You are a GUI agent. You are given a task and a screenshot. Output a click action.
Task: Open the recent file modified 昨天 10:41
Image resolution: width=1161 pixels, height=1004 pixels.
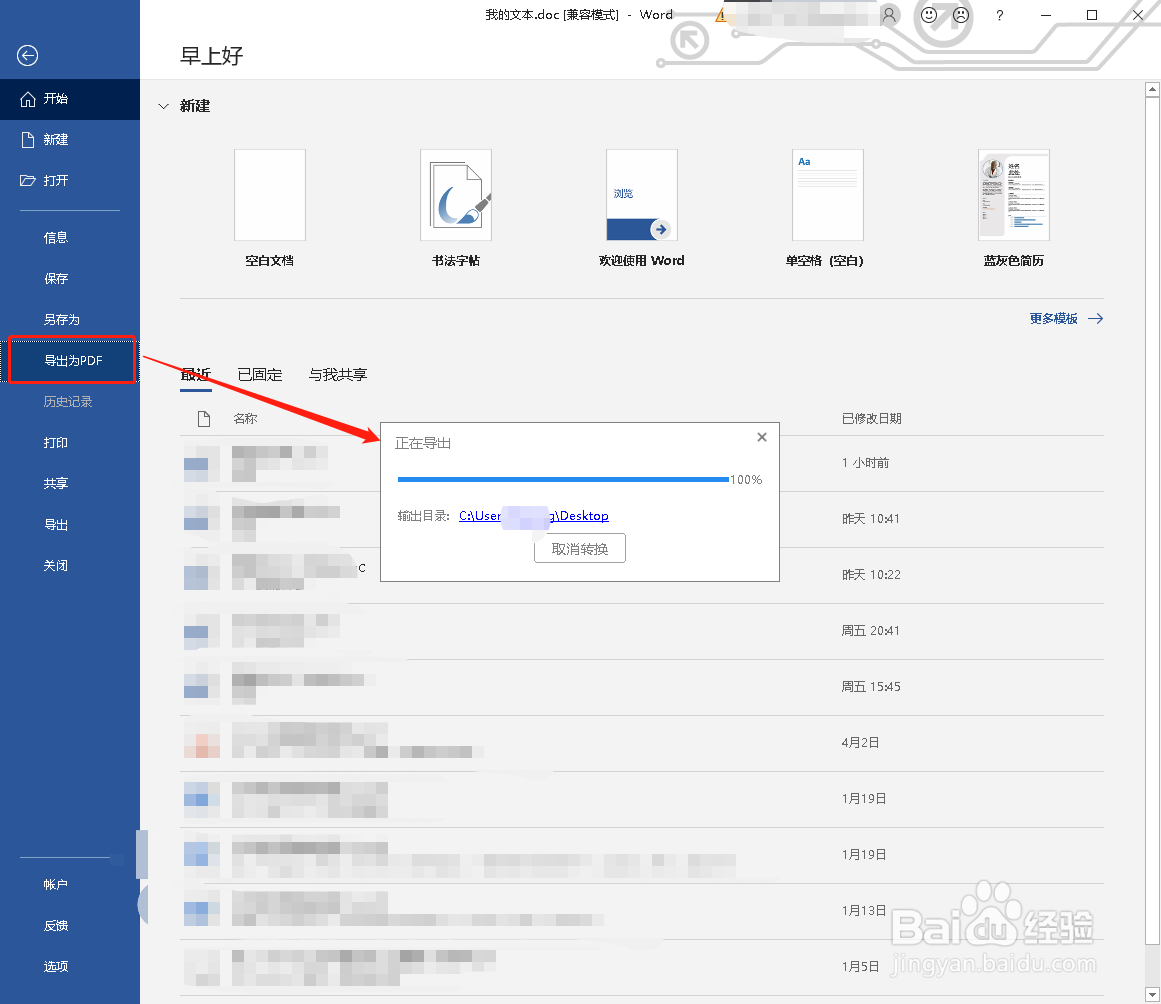click(x=642, y=520)
